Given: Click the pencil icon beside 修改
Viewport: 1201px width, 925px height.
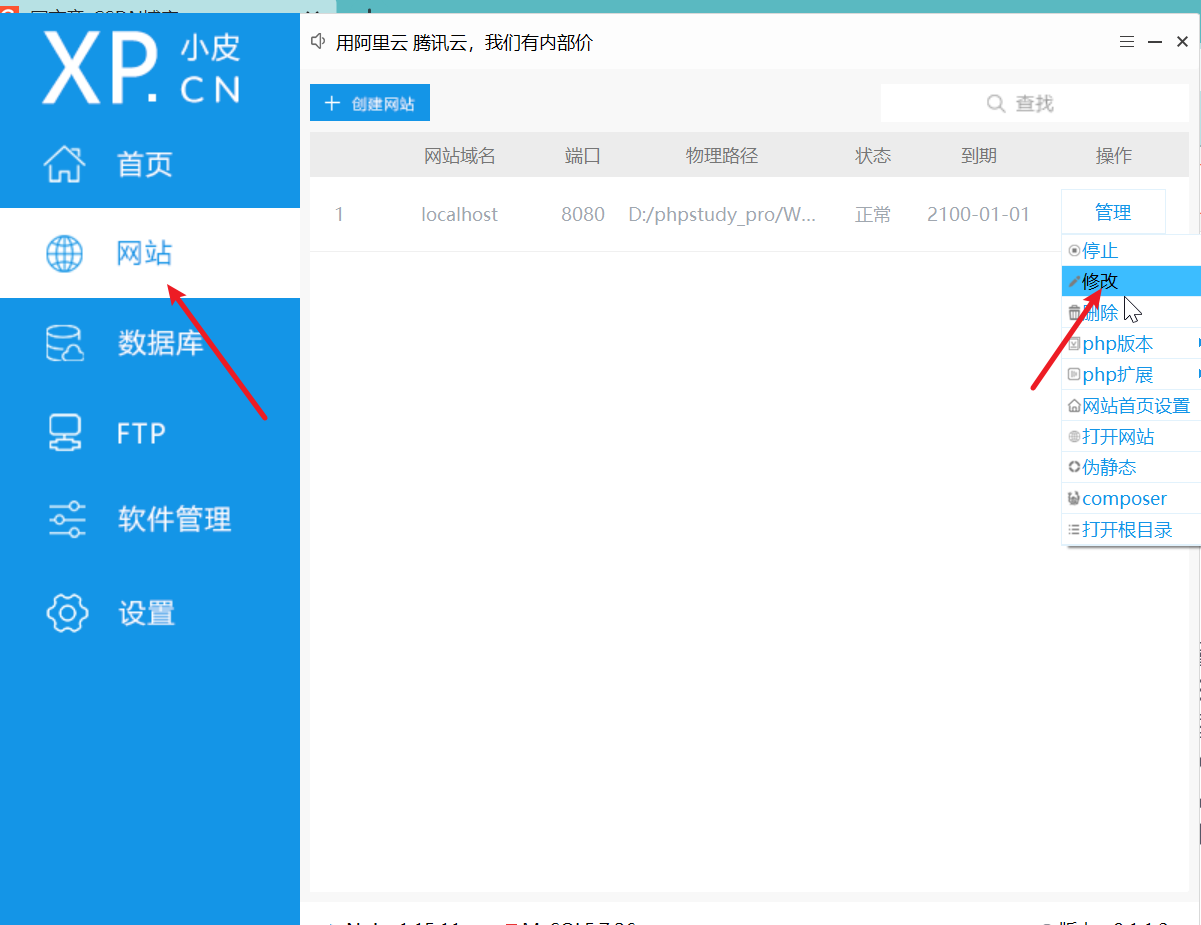Looking at the screenshot, I should click(x=1074, y=282).
